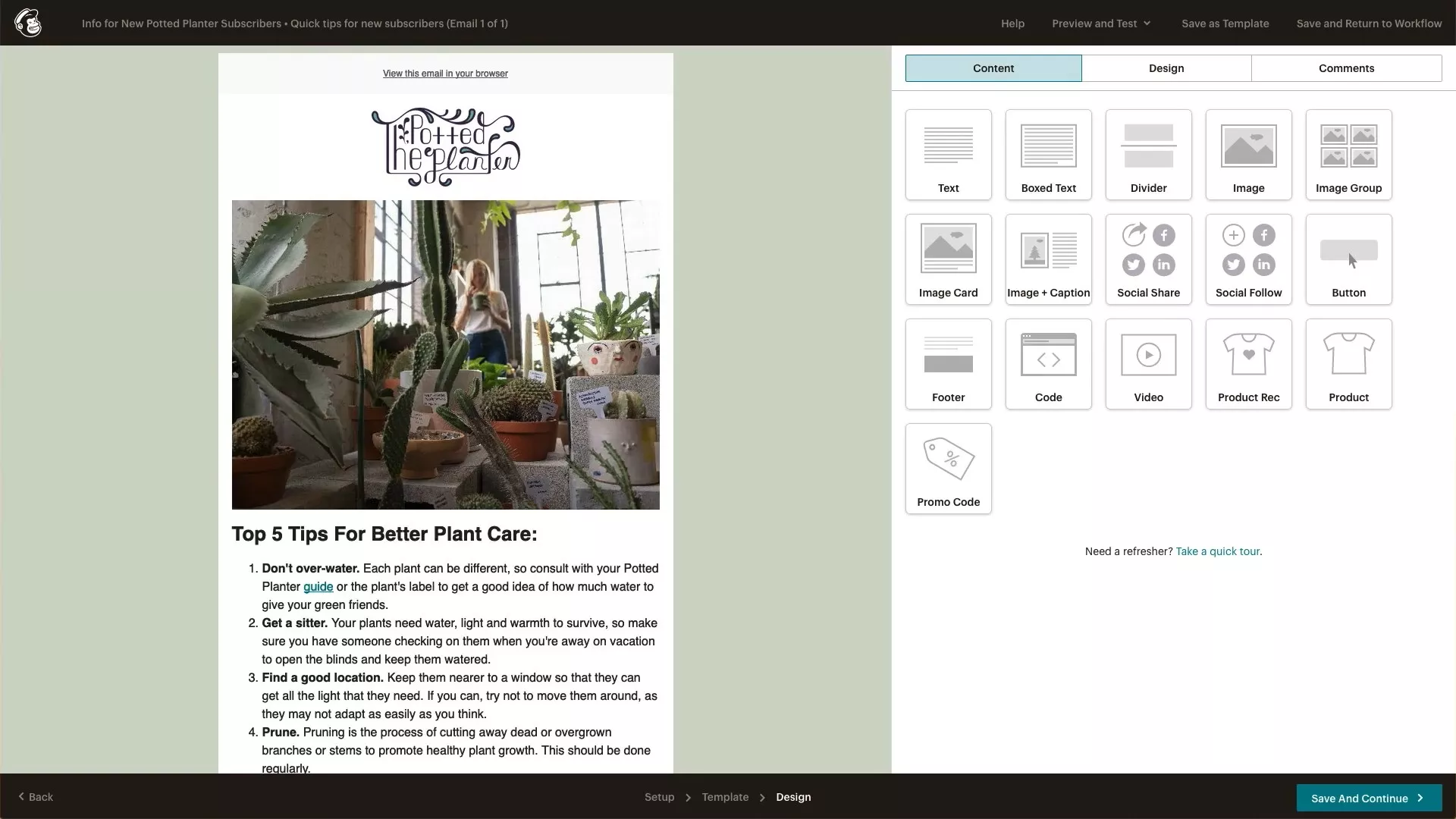This screenshot has width=1456, height=819.
Task: Navigate to the Template step
Action: (x=725, y=797)
